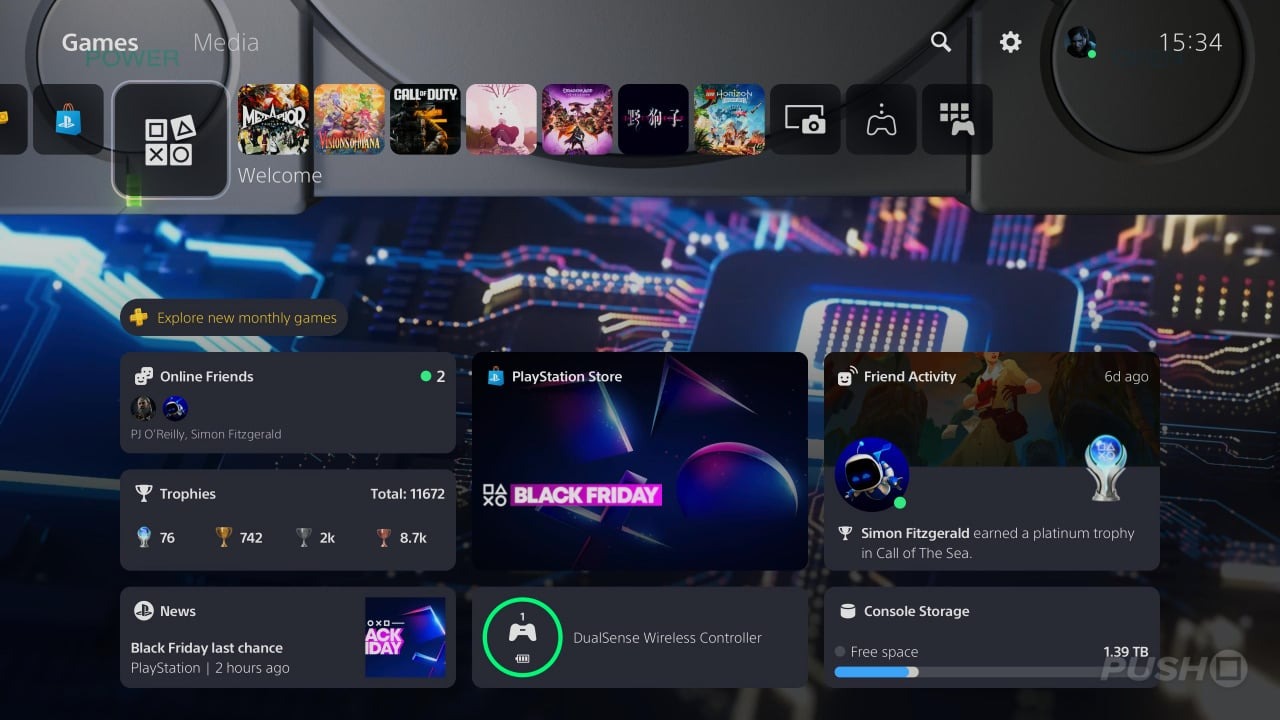Viewport: 1280px width, 720px height.
Task: Open the controller Remote Play icon
Action: click(881, 119)
